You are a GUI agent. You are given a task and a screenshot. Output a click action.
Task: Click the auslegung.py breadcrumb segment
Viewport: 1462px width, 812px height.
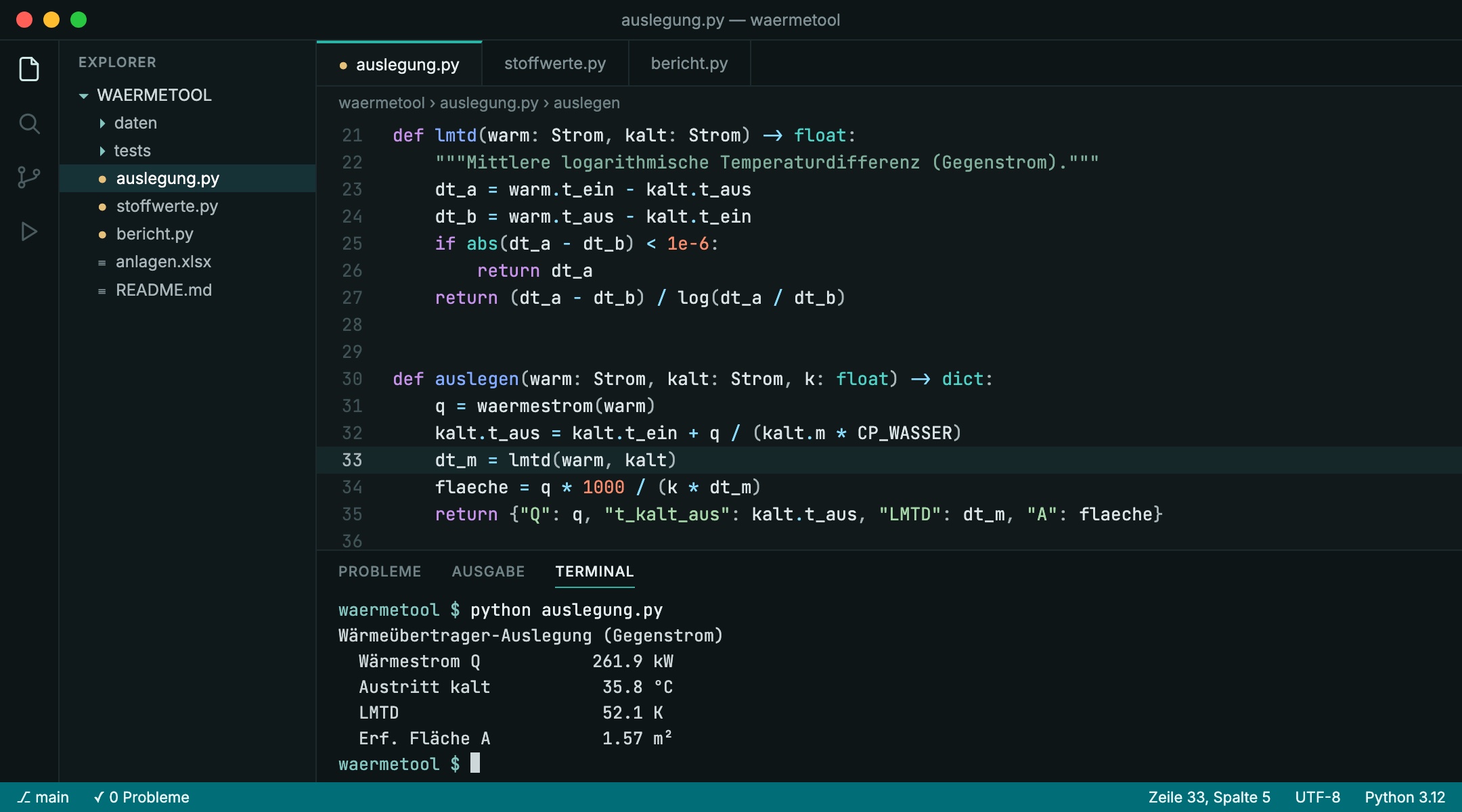[489, 103]
